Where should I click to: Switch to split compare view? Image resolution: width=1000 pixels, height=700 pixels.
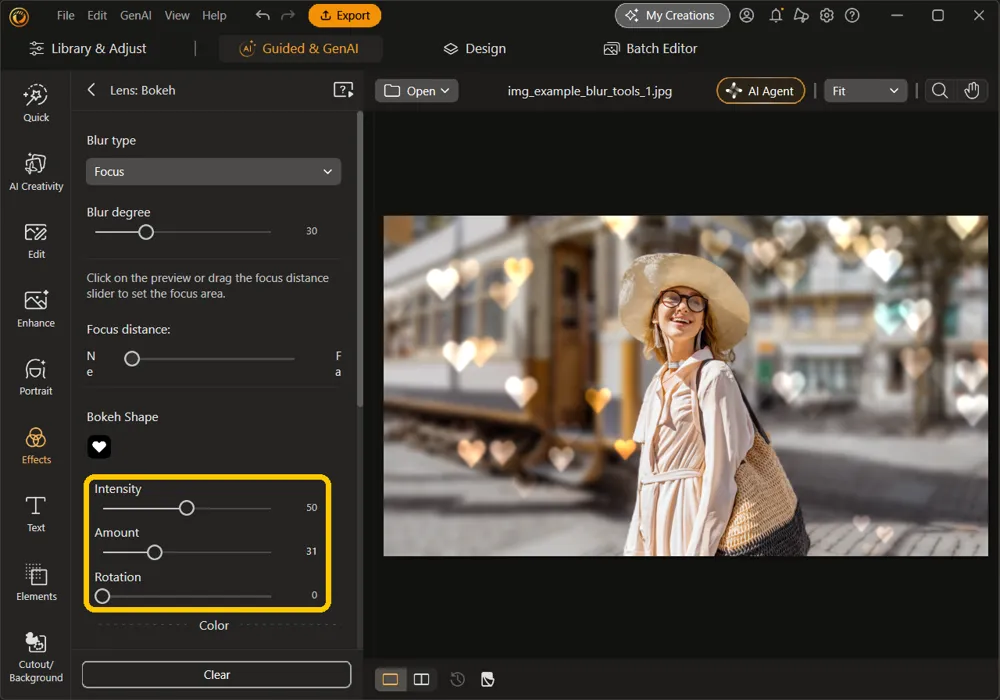(x=422, y=679)
